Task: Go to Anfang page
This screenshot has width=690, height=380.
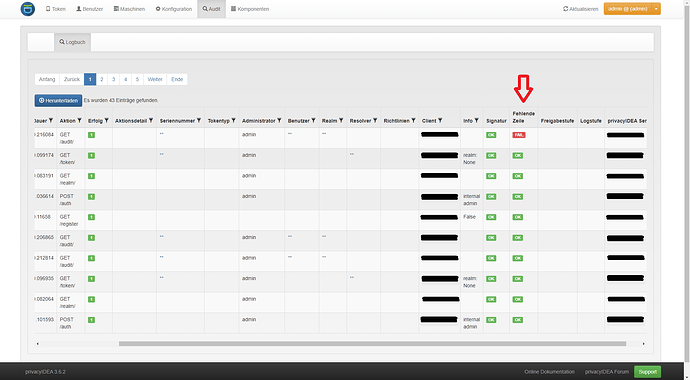Action: (x=47, y=80)
